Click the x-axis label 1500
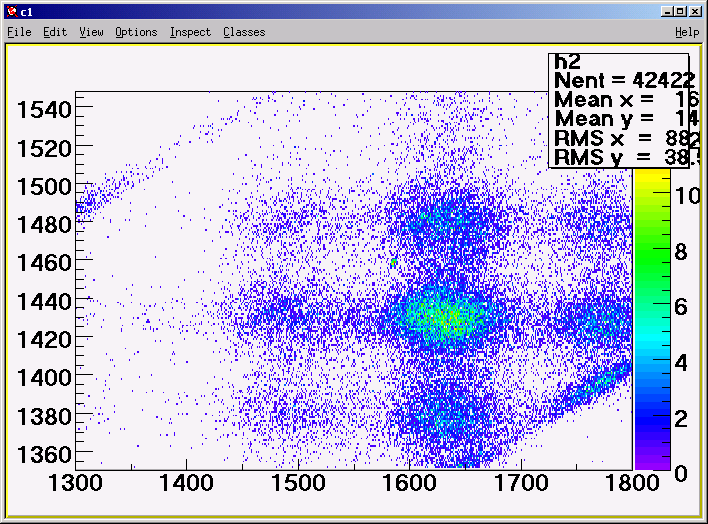 pyautogui.click(x=298, y=483)
